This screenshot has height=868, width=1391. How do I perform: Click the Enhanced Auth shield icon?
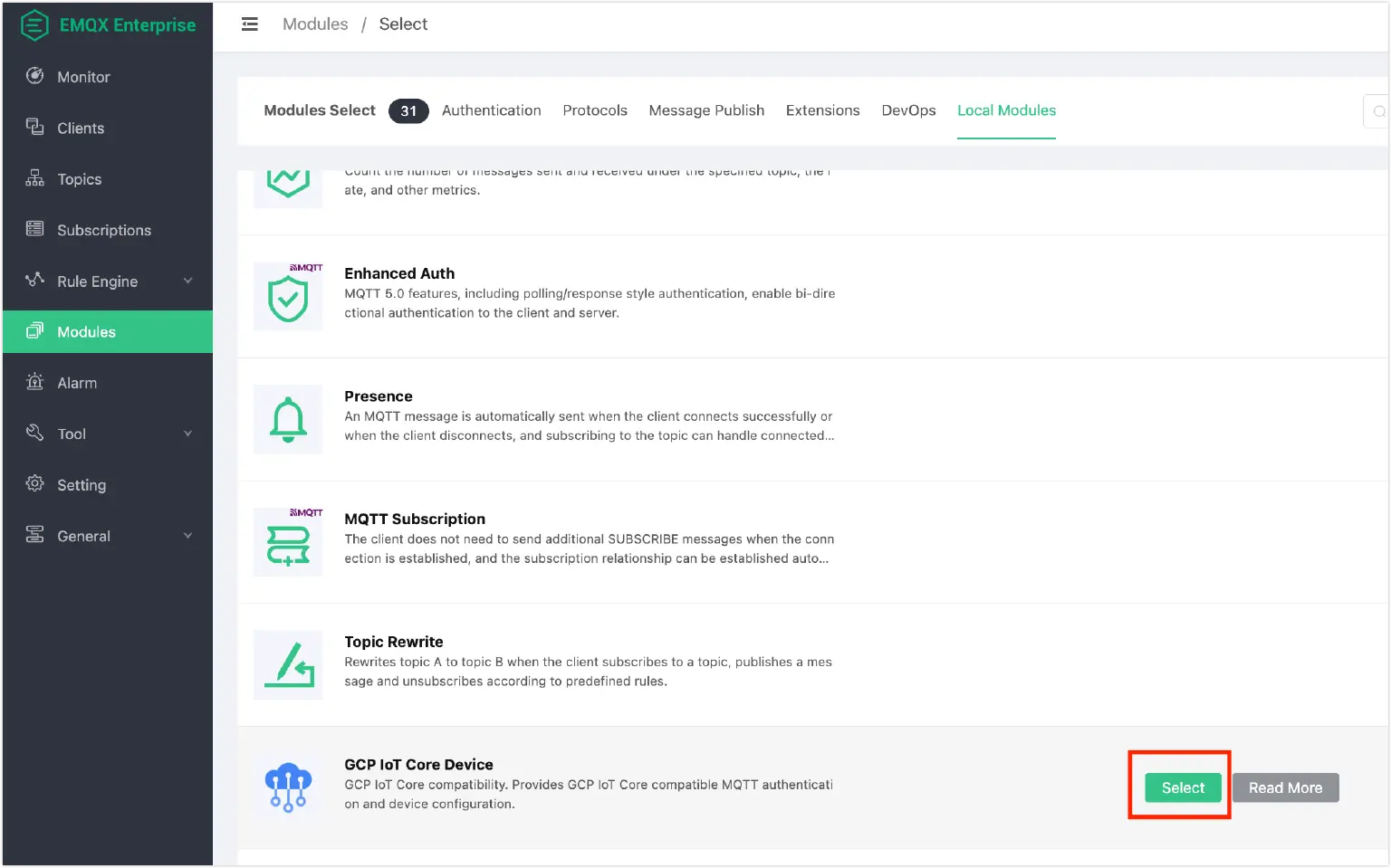[x=288, y=297]
